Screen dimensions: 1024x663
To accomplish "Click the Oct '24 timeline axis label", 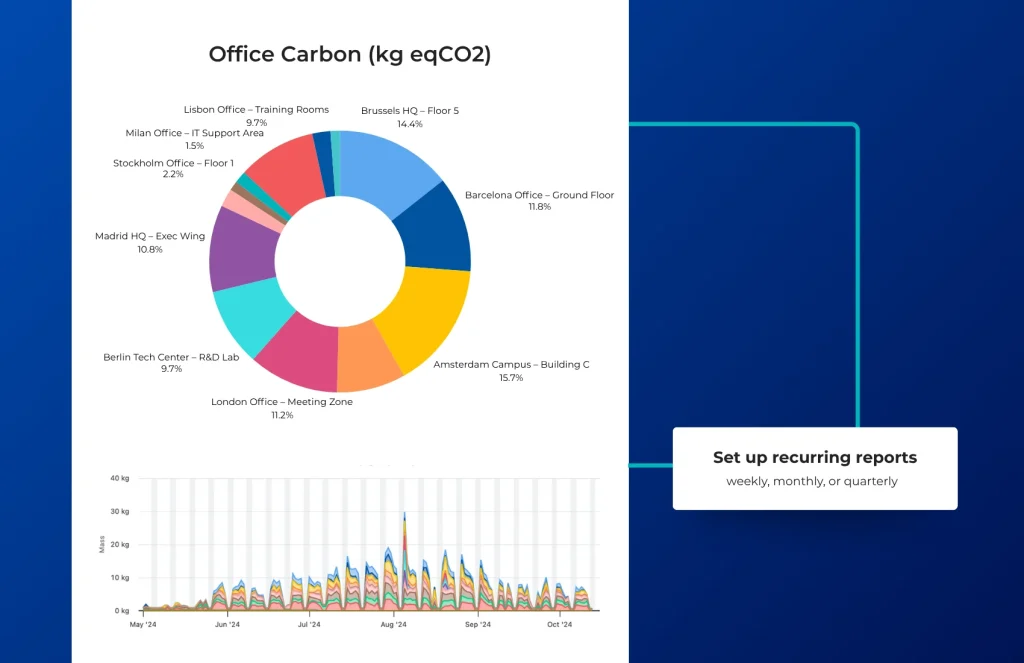I will (x=559, y=625).
